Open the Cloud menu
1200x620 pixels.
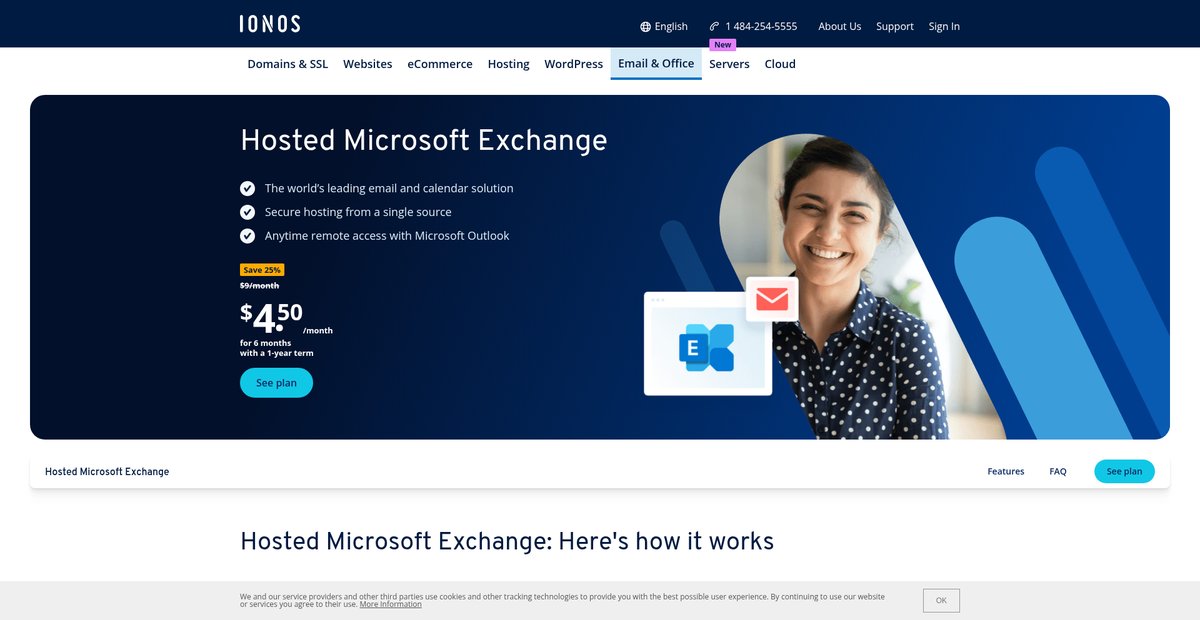coord(780,64)
